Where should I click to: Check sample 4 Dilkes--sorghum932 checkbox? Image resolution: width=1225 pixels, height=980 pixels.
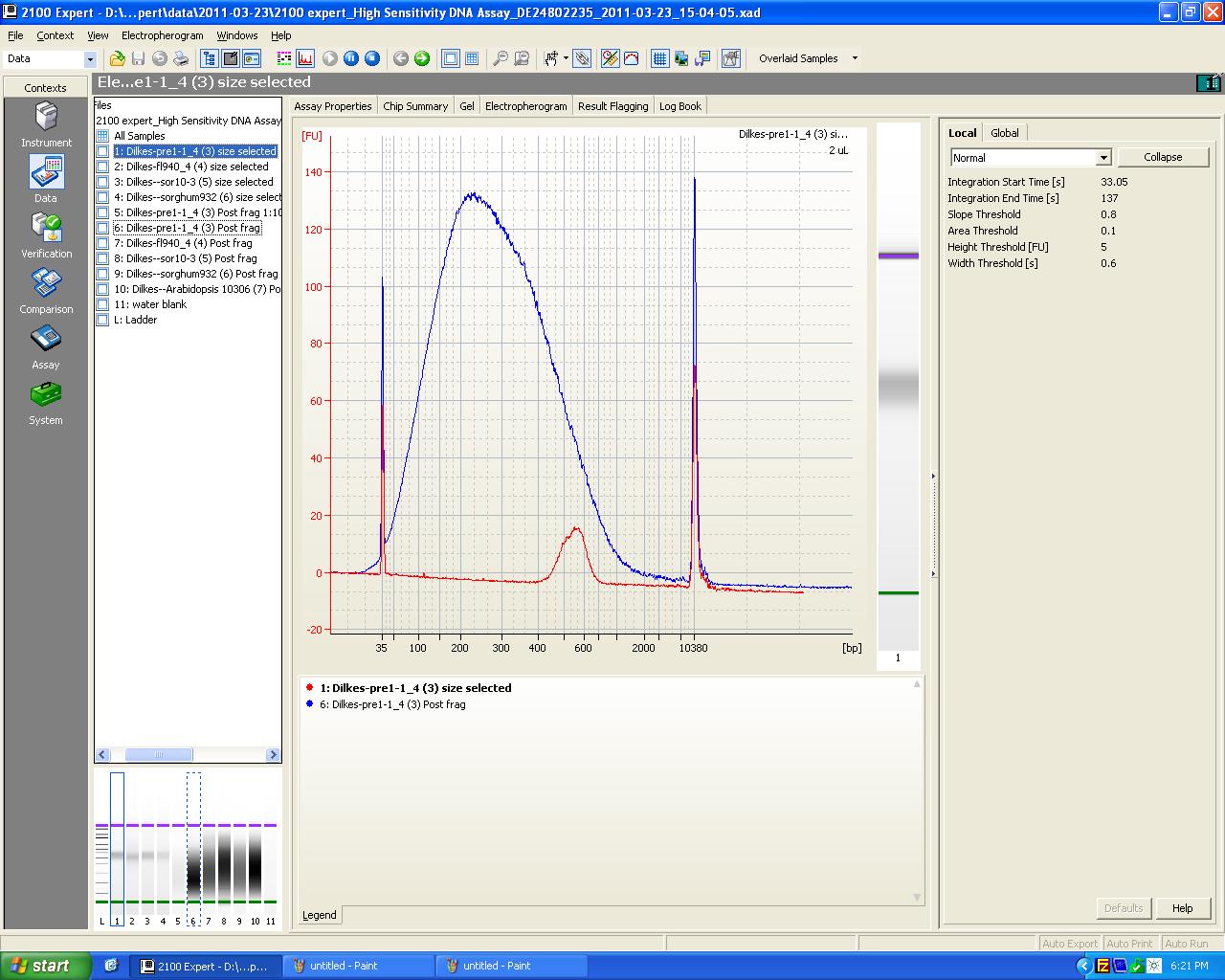pos(102,197)
